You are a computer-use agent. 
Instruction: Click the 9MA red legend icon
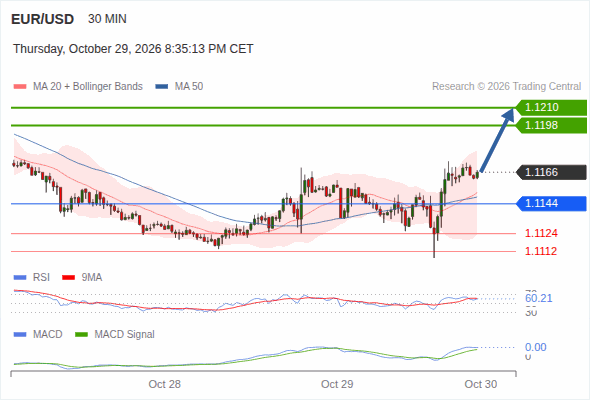[68, 278]
